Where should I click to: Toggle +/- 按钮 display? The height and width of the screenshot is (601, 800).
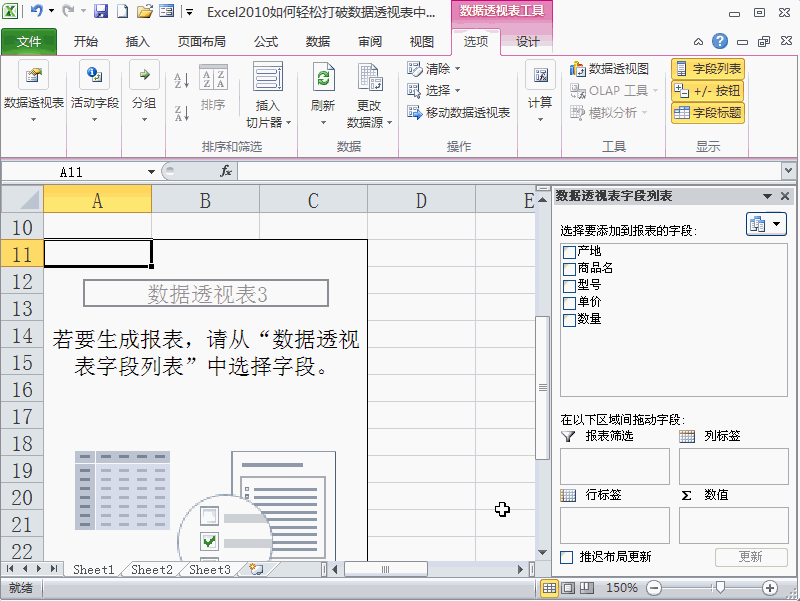(708, 91)
